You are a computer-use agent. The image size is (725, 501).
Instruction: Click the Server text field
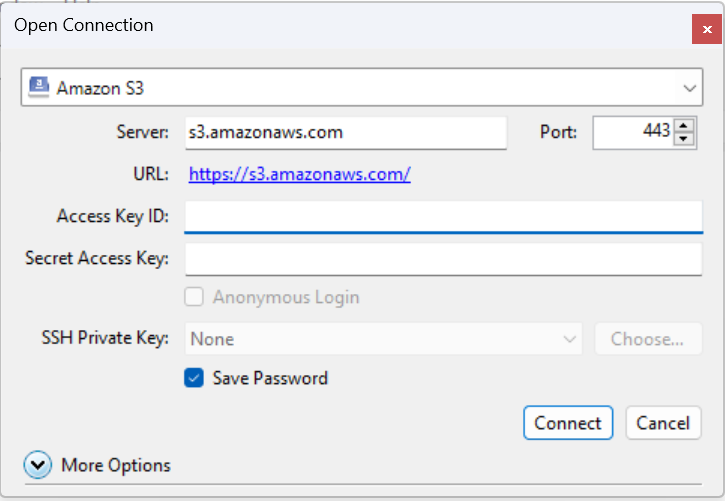346,132
